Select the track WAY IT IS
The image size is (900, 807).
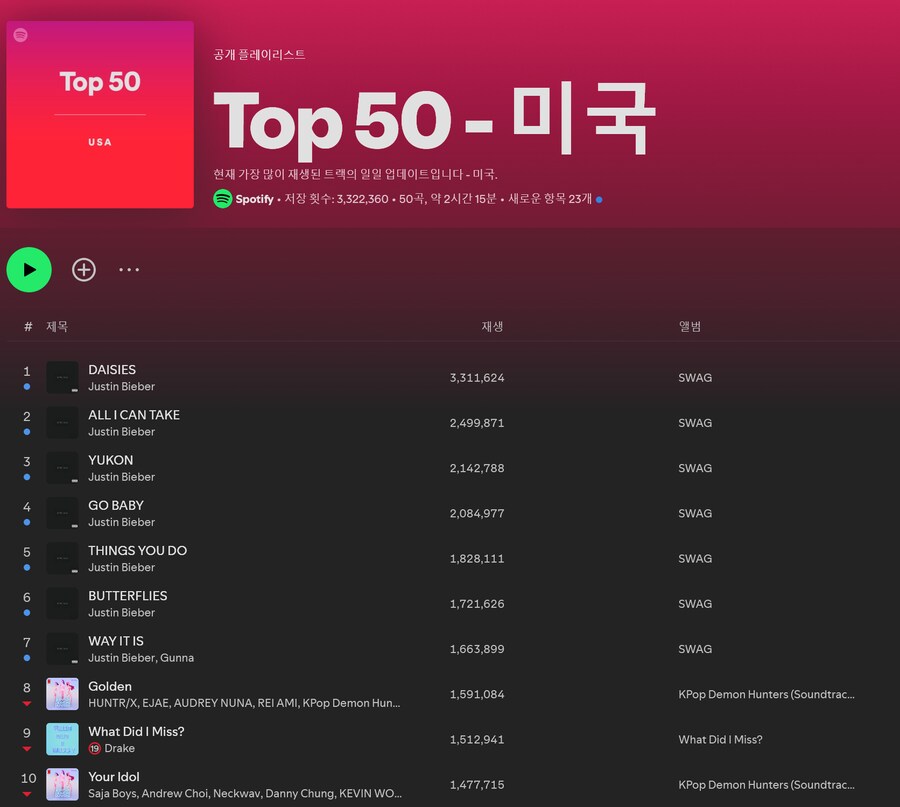115,641
